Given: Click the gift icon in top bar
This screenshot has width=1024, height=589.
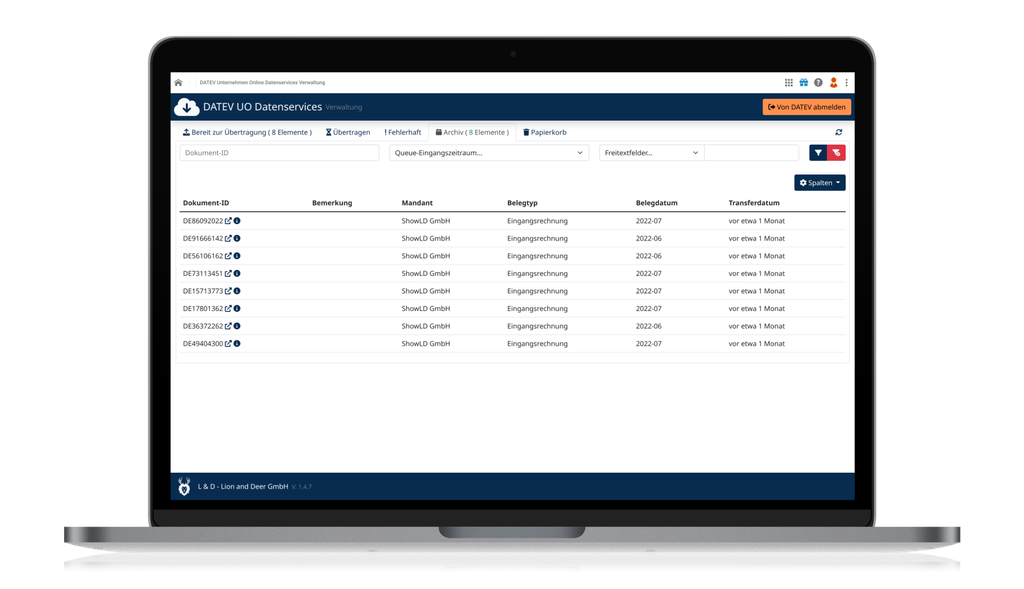Looking at the screenshot, I should [804, 83].
